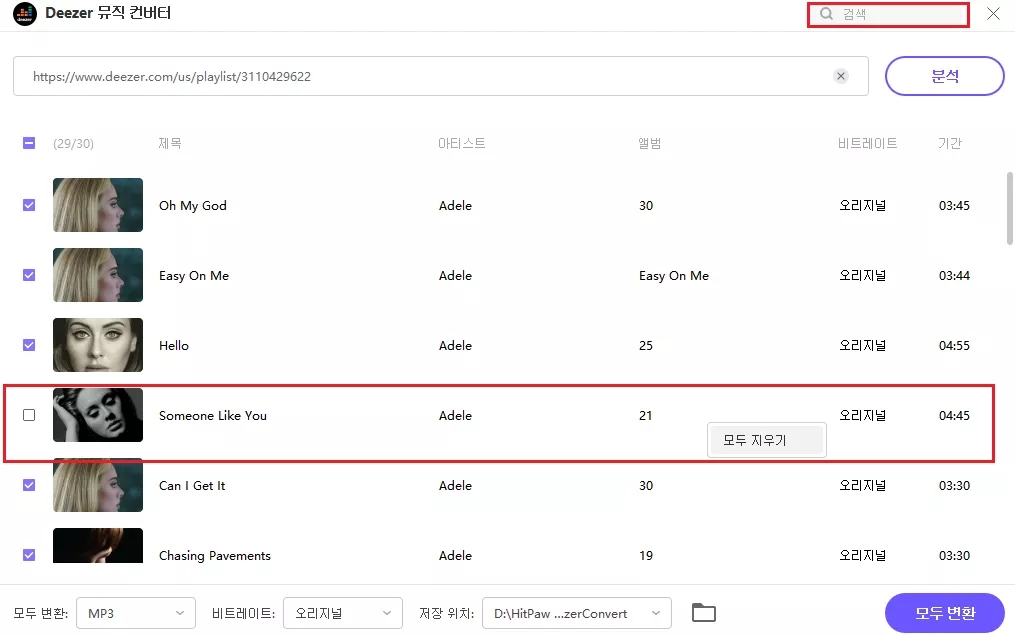
Task: Select the Can I Get It title
Action: (192, 485)
